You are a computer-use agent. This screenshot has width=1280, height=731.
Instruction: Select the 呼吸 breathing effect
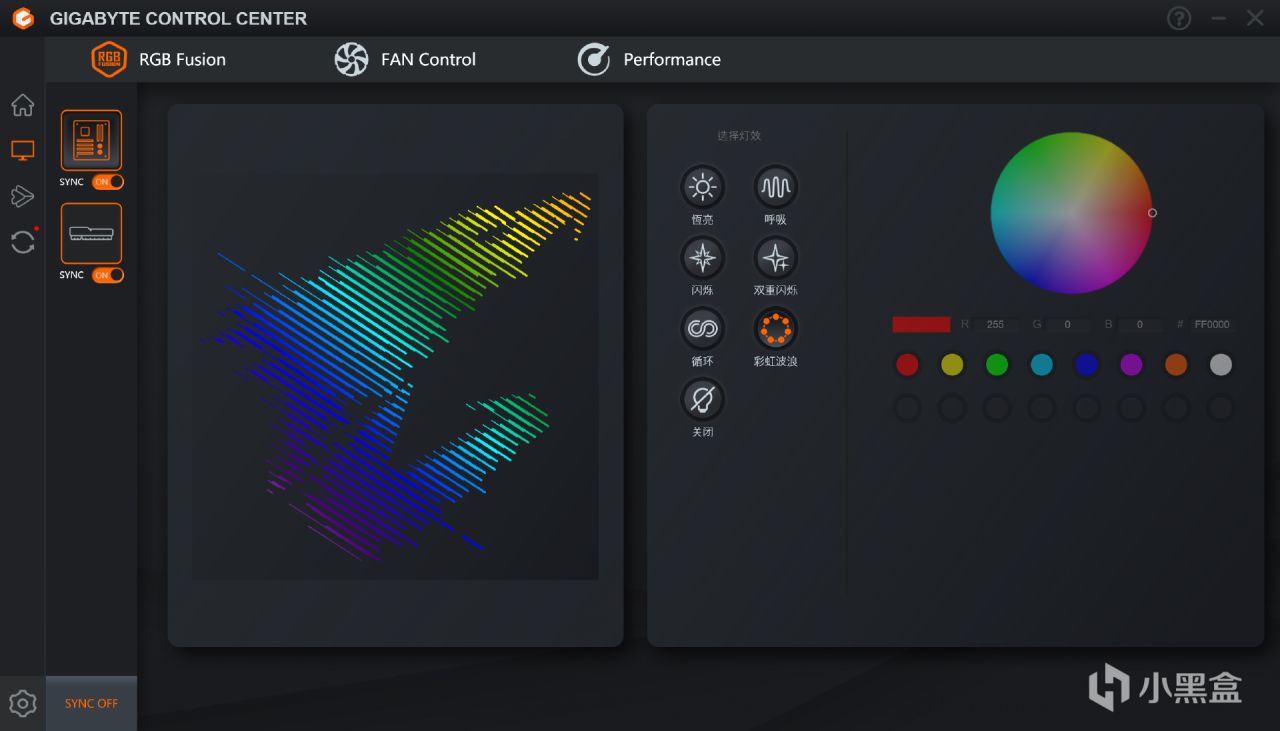[x=775, y=187]
